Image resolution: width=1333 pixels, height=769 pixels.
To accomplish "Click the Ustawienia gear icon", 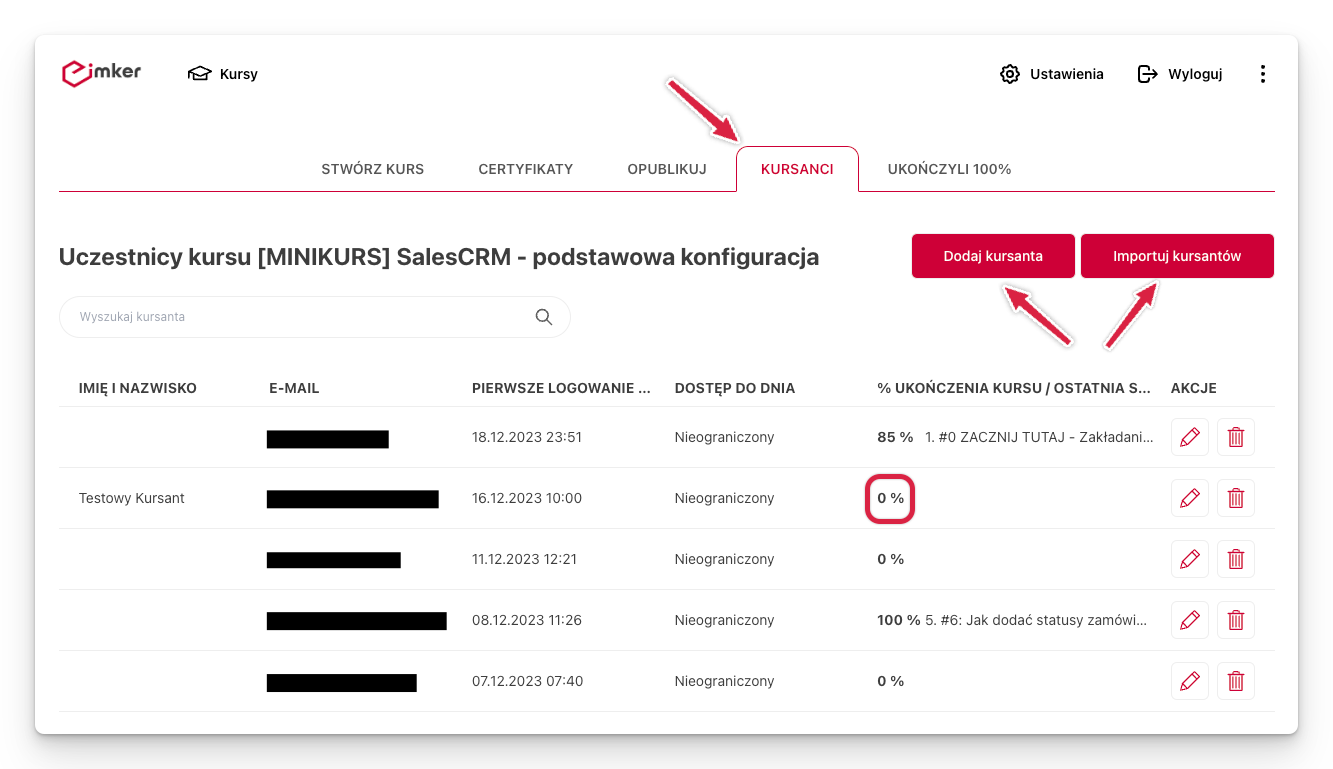I will click(x=1012, y=73).
